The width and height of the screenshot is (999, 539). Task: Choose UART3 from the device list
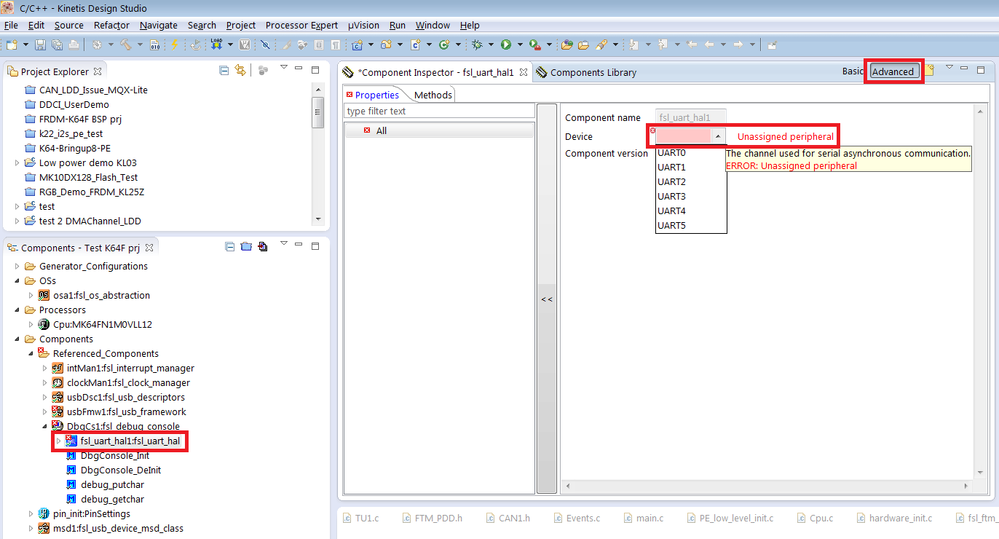[691, 196]
